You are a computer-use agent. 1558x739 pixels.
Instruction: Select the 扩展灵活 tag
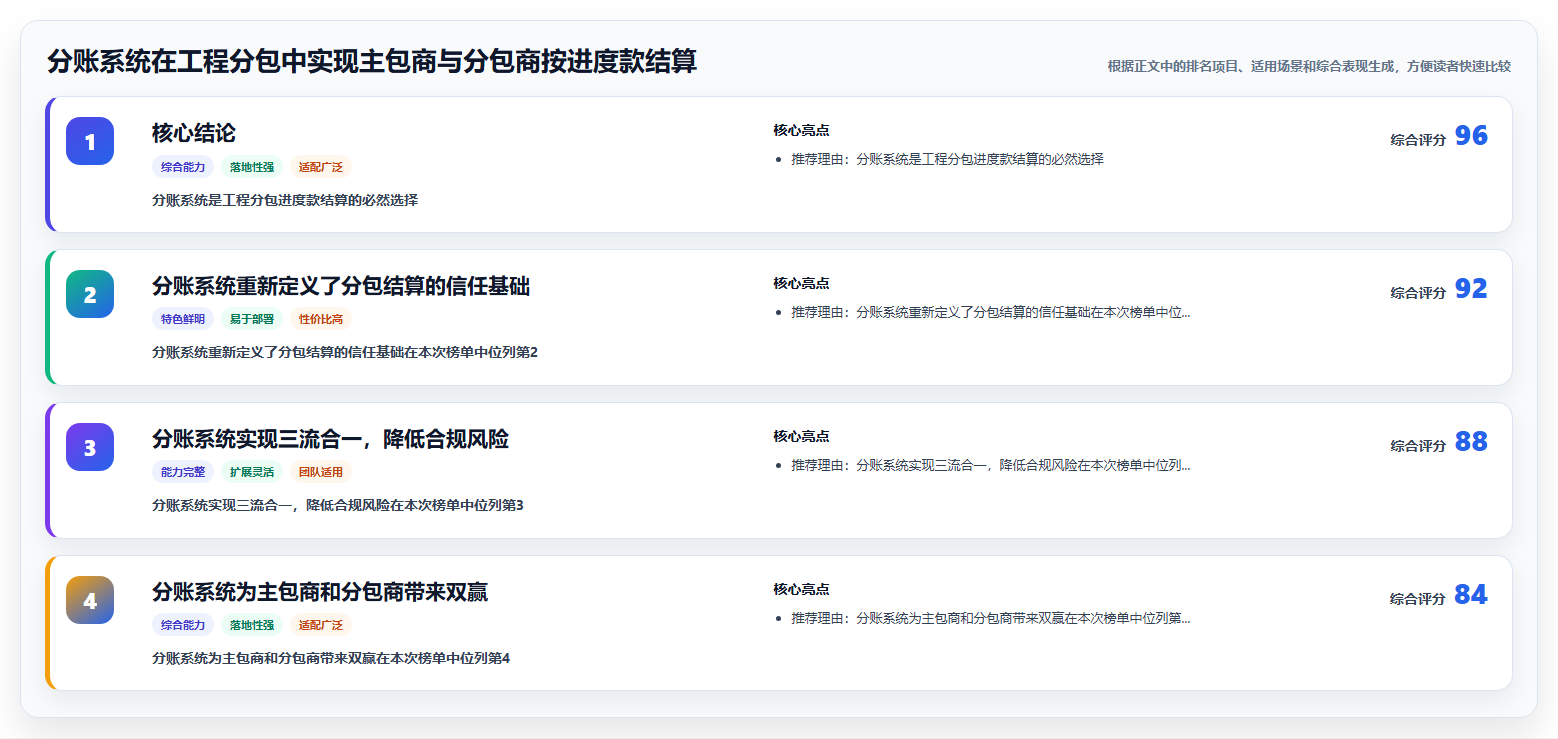pyautogui.click(x=252, y=472)
